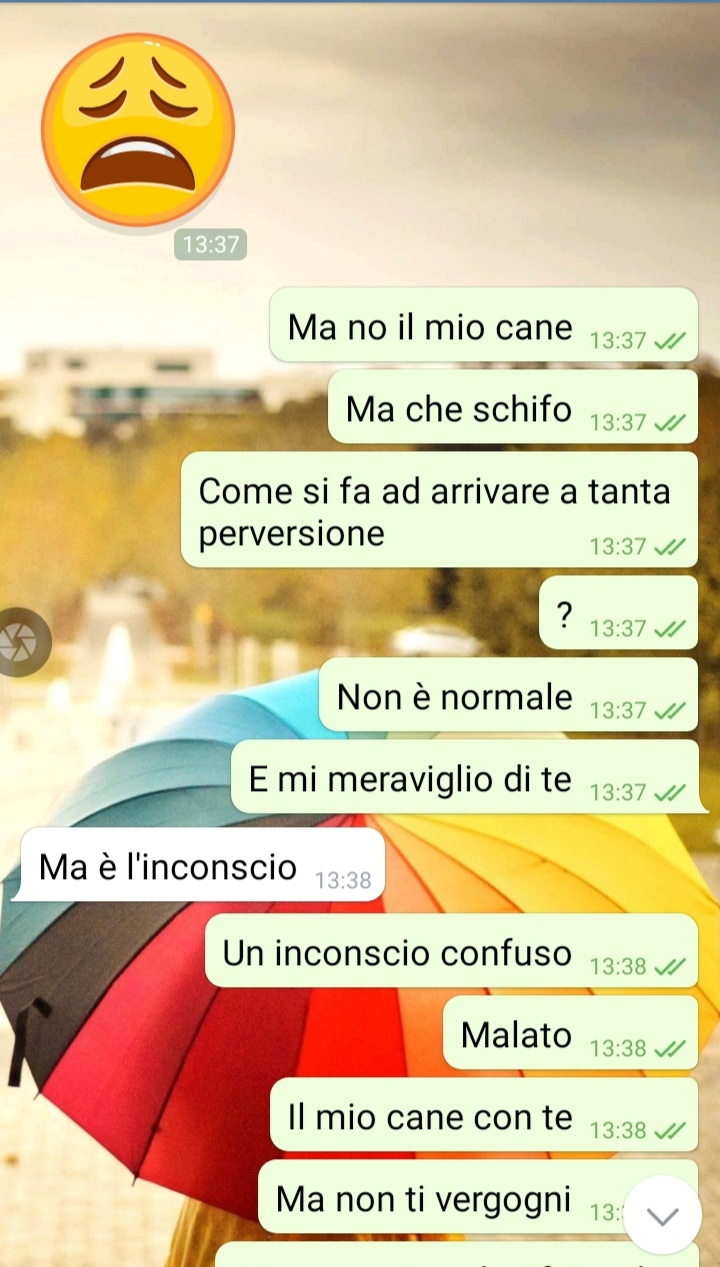Image resolution: width=720 pixels, height=1267 pixels.
Task: Tap the 'Un inconscio confuso' message
Action: 451,951
